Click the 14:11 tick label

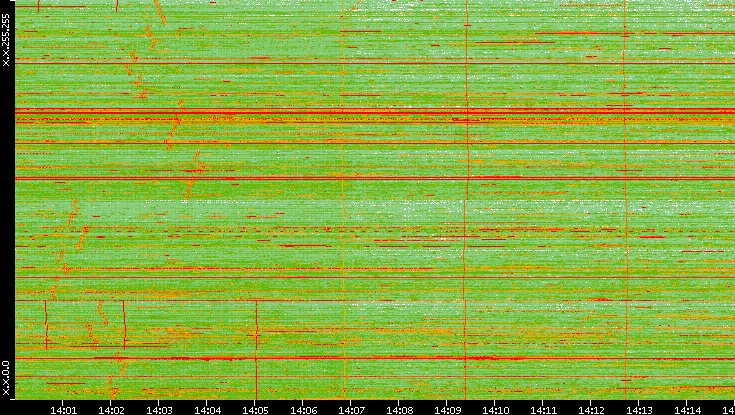(543, 410)
